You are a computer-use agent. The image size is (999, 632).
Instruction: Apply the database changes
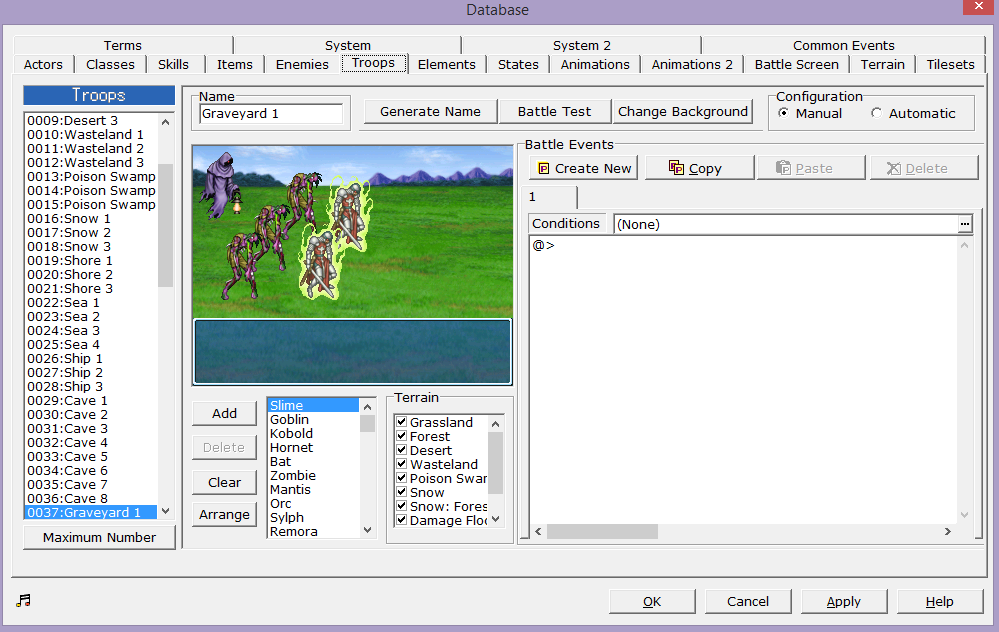[x=844, y=601]
